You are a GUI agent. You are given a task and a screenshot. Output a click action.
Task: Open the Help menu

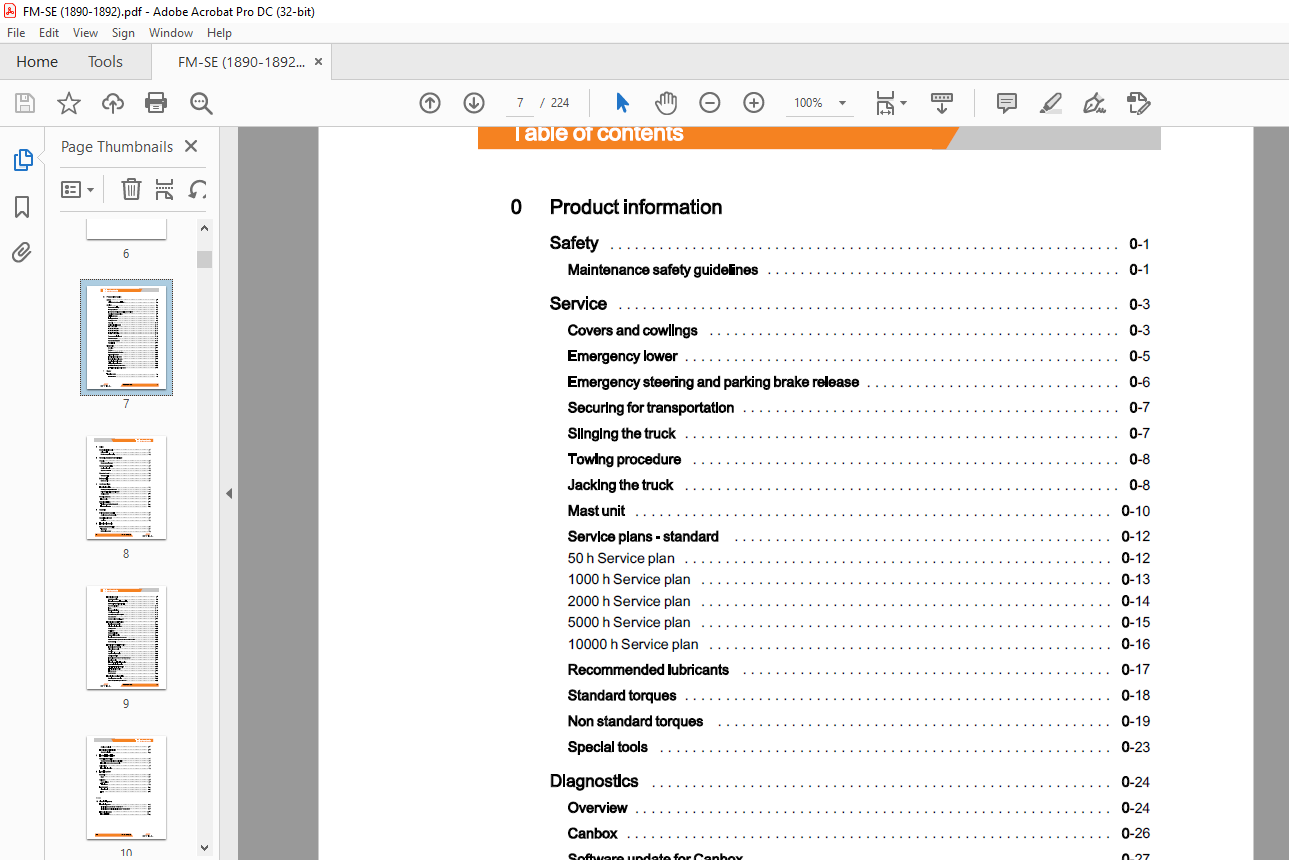coord(219,33)
